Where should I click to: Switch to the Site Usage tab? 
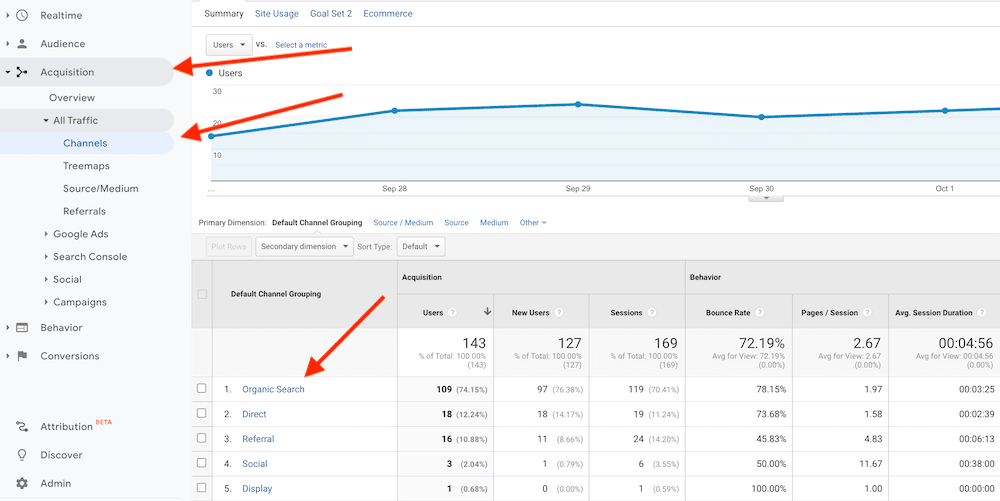[277, 13]
